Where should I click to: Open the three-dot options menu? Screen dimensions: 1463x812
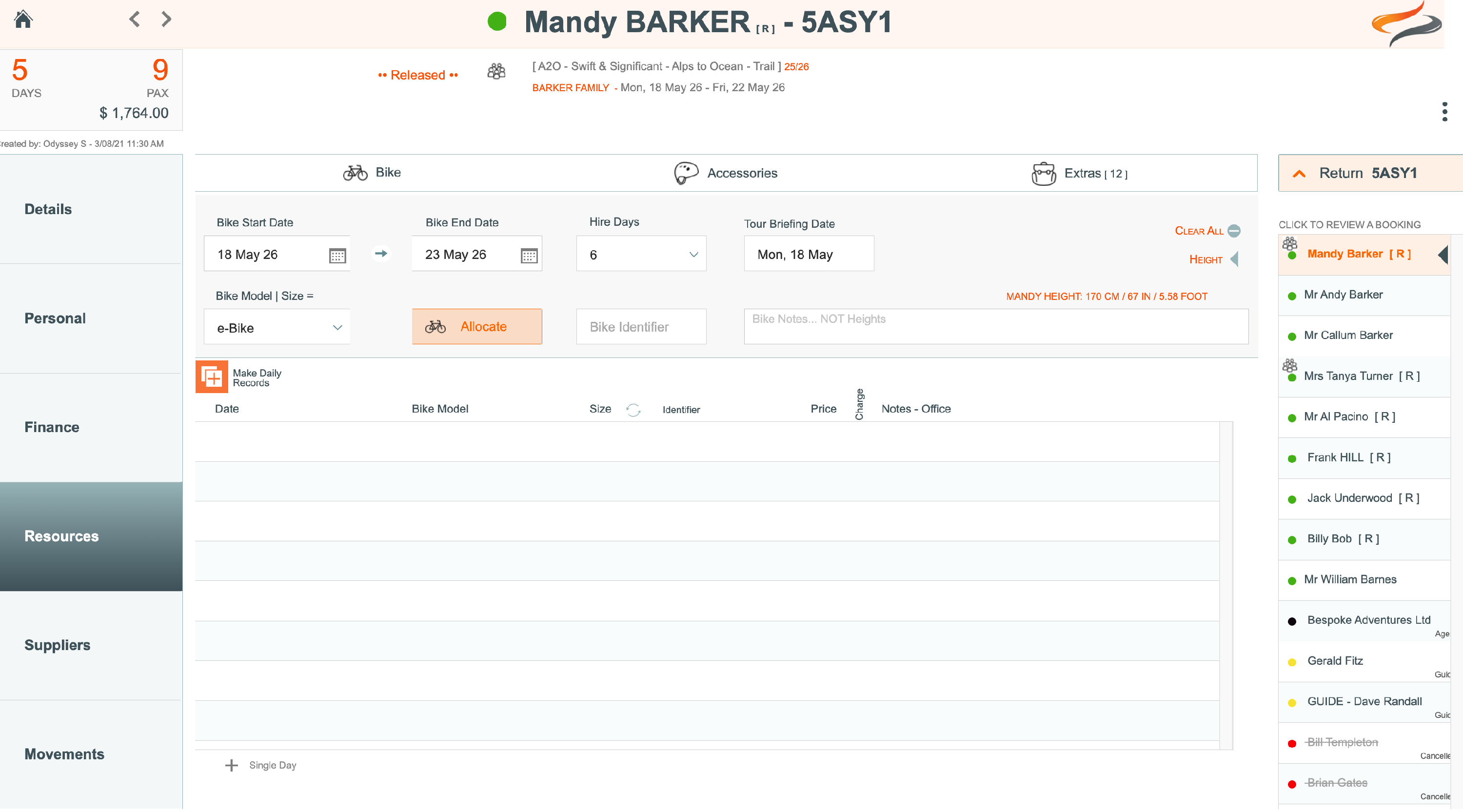(1444, 112)
